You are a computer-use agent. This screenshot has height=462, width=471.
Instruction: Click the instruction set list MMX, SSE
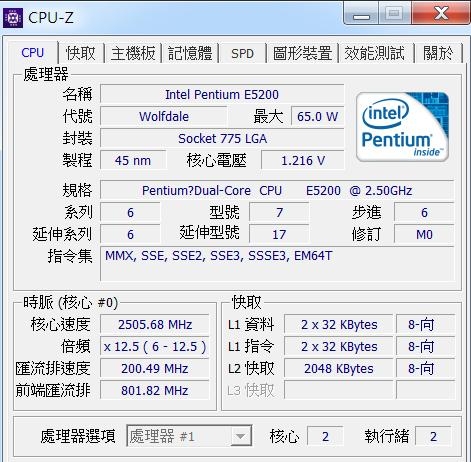point(277,264)
